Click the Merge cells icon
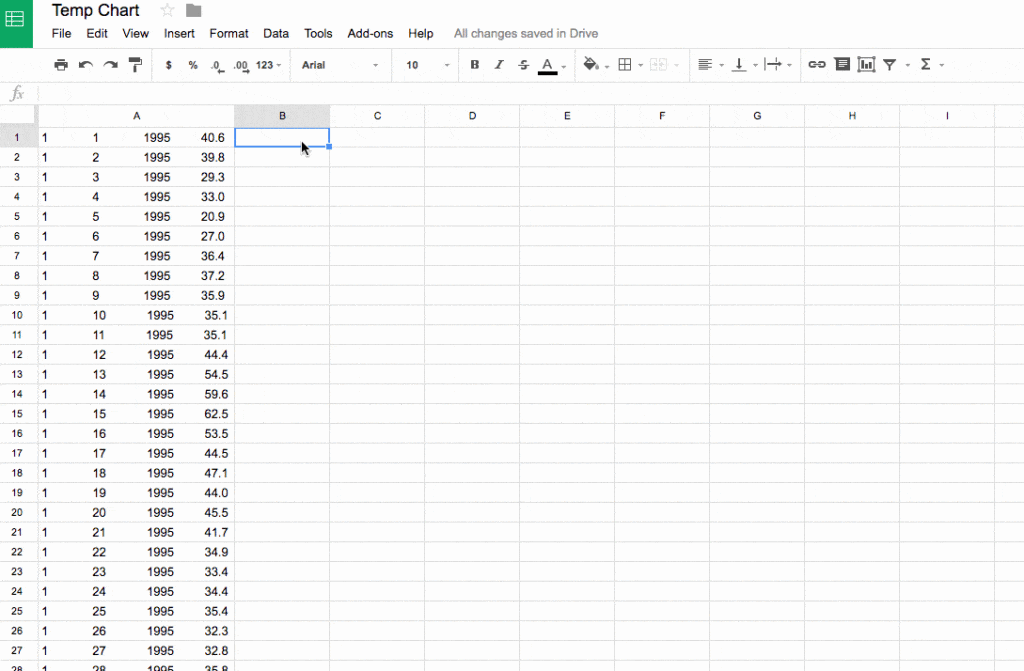 coord(658,65)
